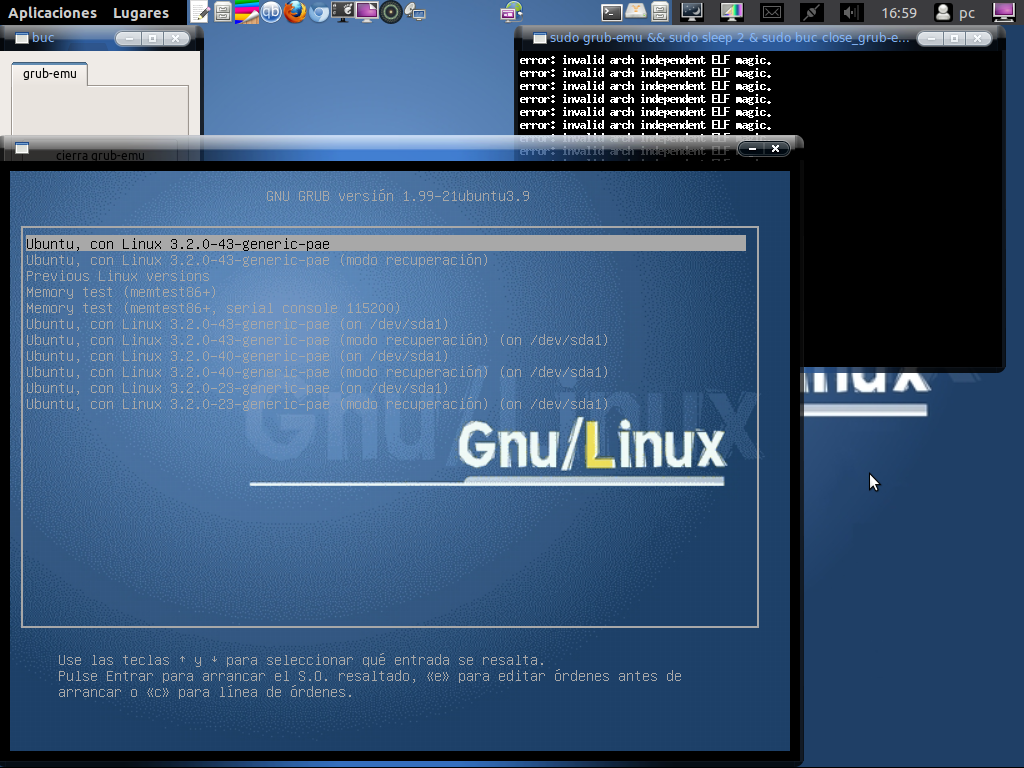Launch the text editor notepad-and-pencil icon
Viewport: 1024px width, 768px height.
[200, 12]
